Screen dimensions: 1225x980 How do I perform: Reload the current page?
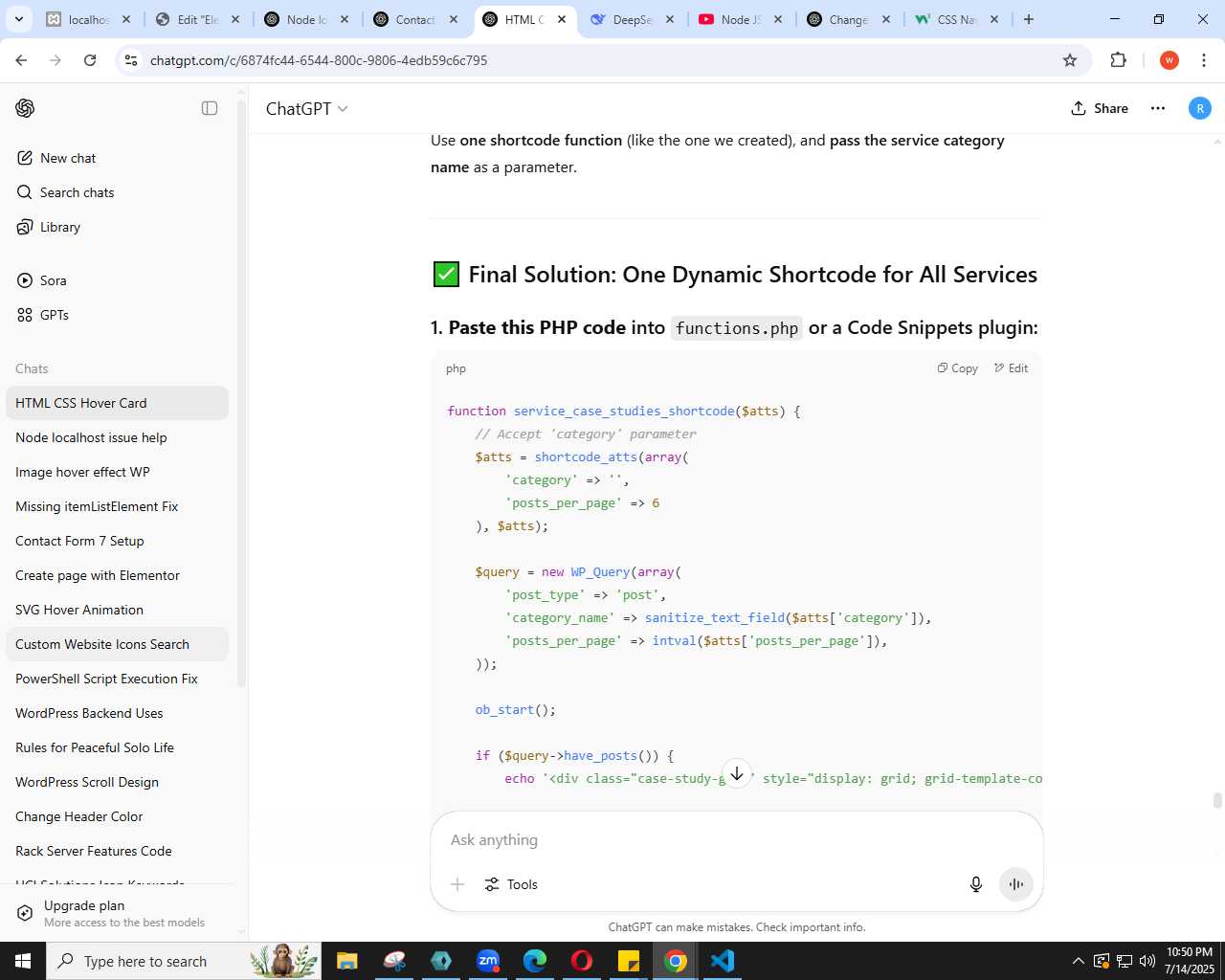pyautogui.click(x=90, y=60)
